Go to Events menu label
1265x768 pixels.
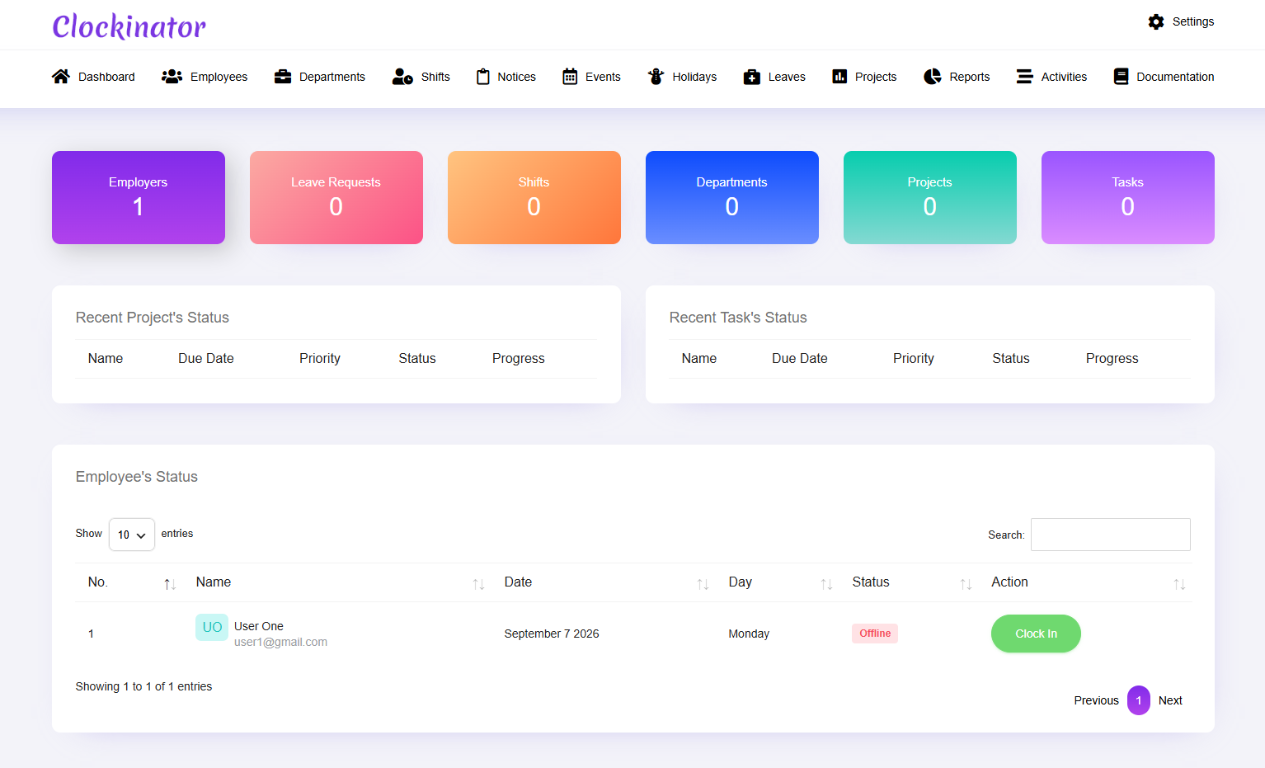pos(603,77)
